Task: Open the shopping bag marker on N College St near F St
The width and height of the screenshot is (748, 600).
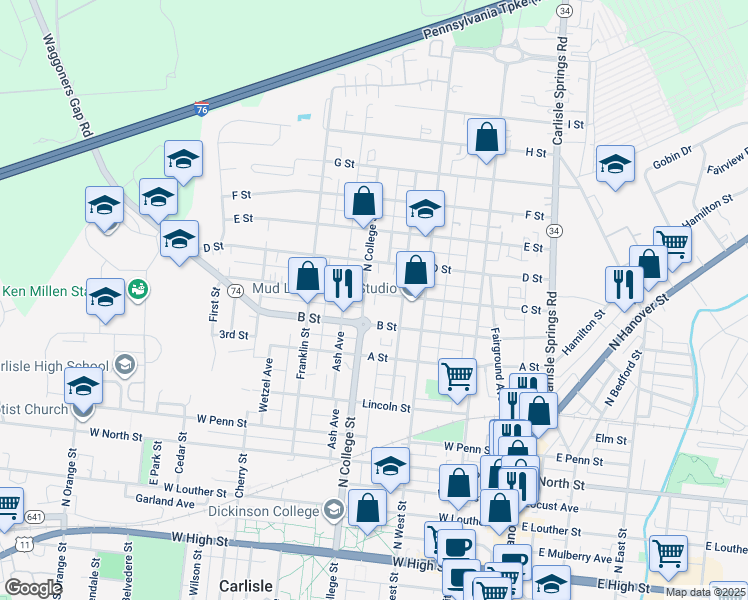Action: [x=364, y=200]
